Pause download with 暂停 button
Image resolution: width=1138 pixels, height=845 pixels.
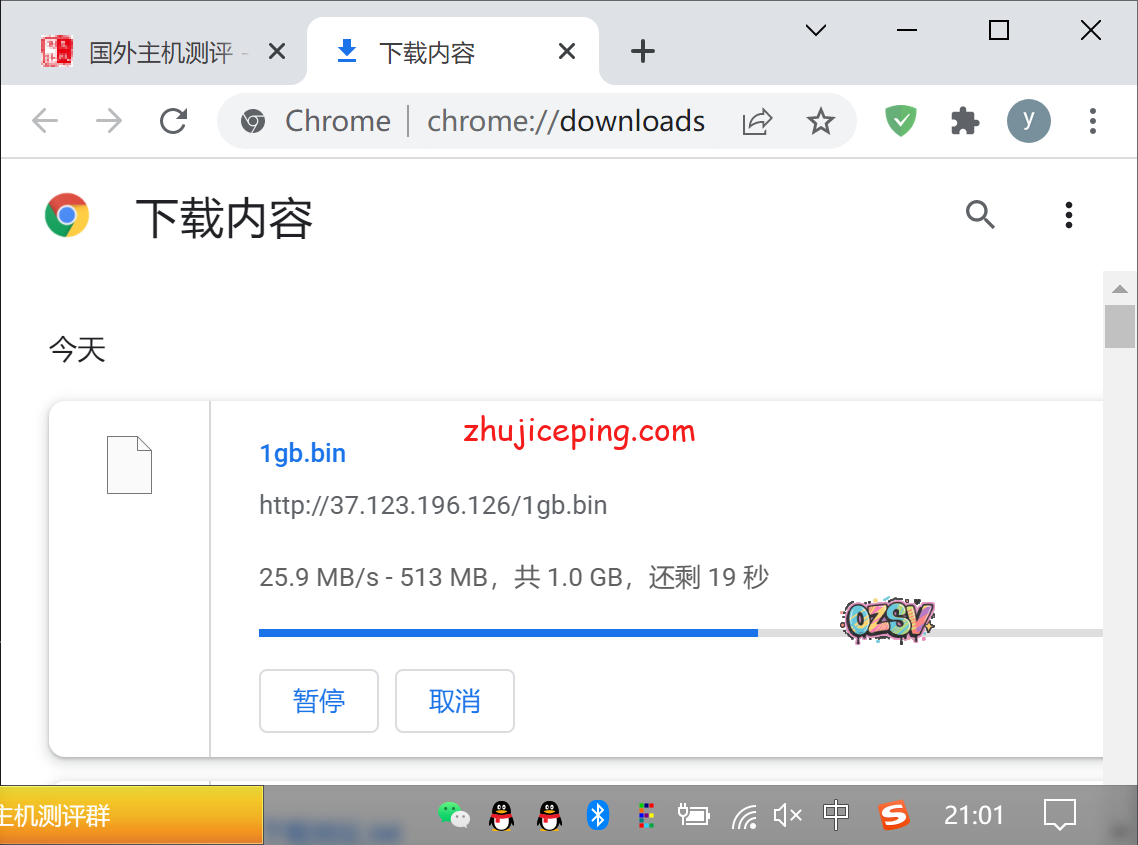[x=319, y=701]
